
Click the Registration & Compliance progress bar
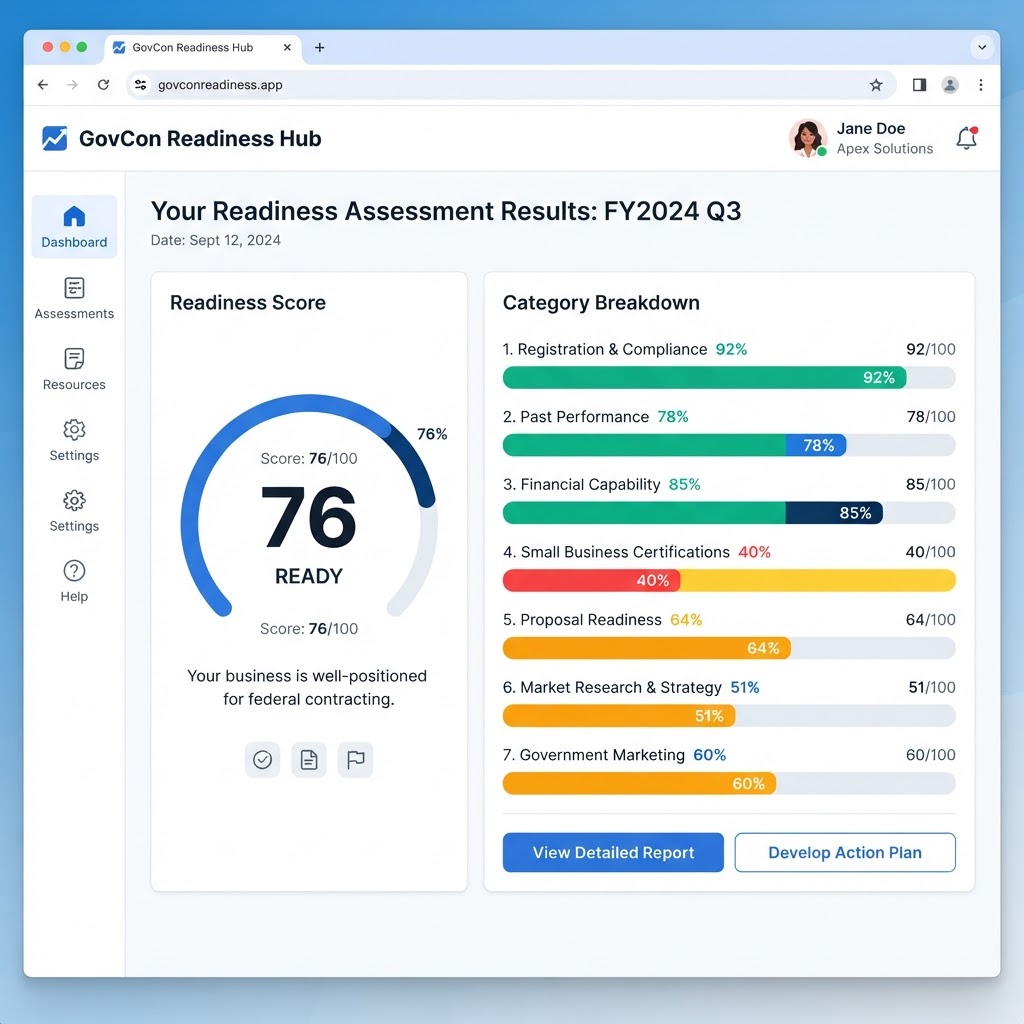coord(729,377)
